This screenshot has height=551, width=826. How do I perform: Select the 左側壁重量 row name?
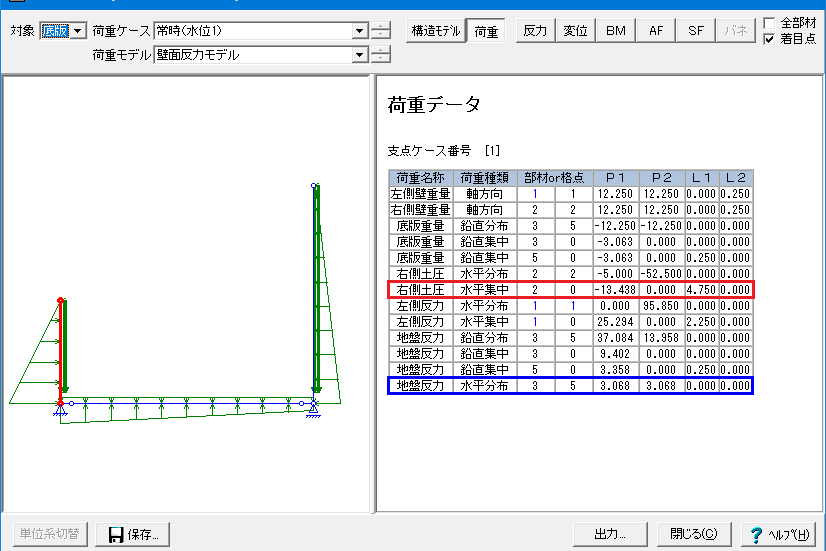[420, 194]
